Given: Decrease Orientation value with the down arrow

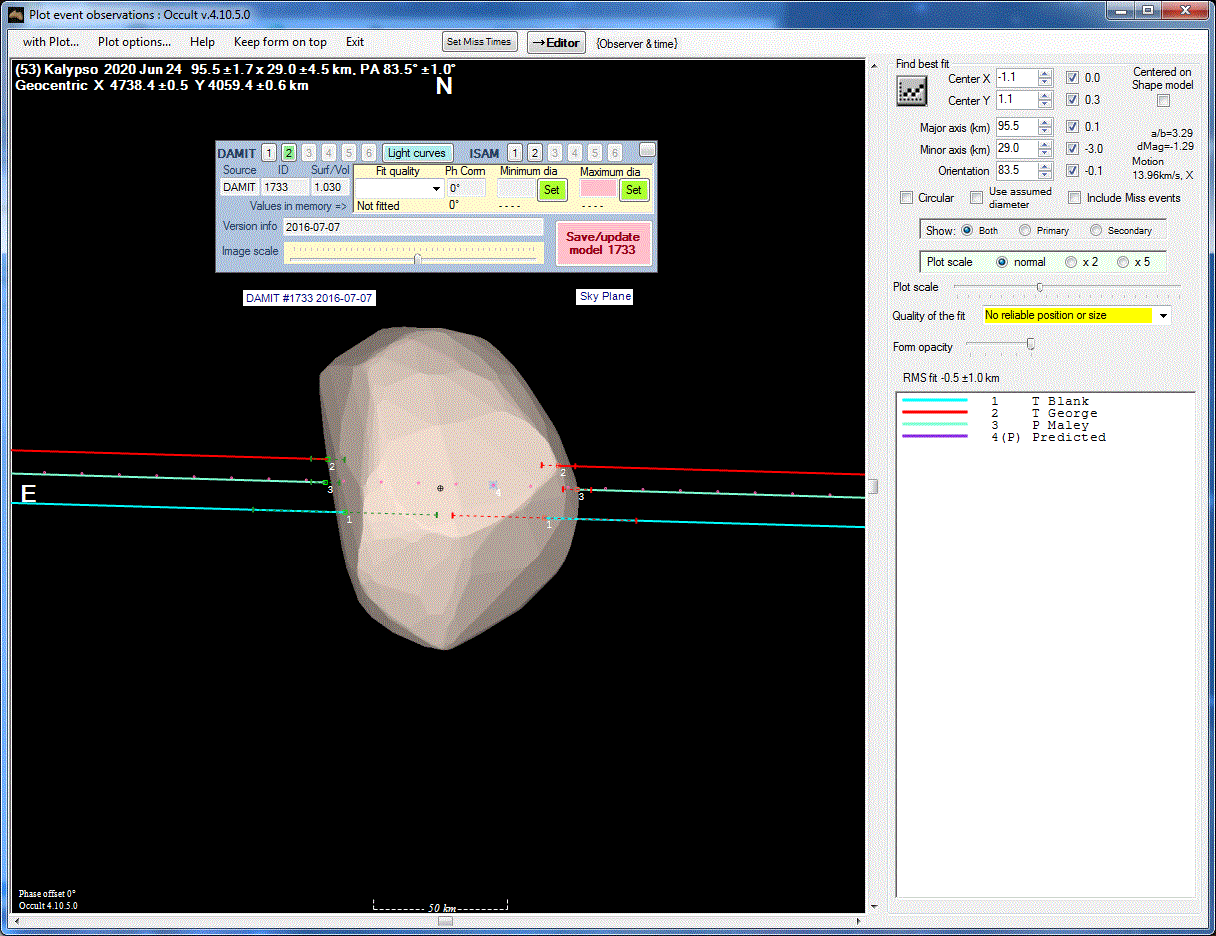Looking at the screenshot, I should point(1045,176).
